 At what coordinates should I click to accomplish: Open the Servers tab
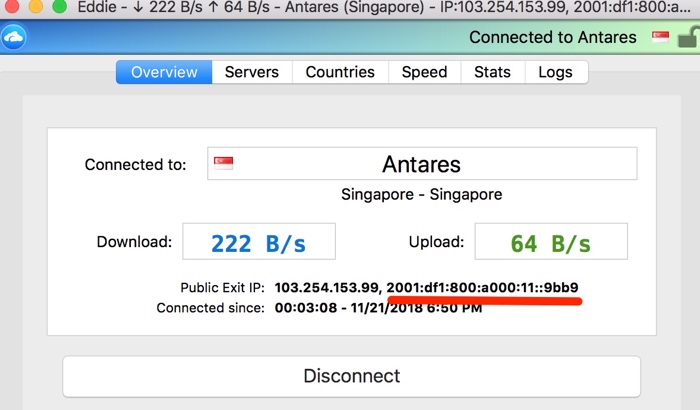[252, 72]
